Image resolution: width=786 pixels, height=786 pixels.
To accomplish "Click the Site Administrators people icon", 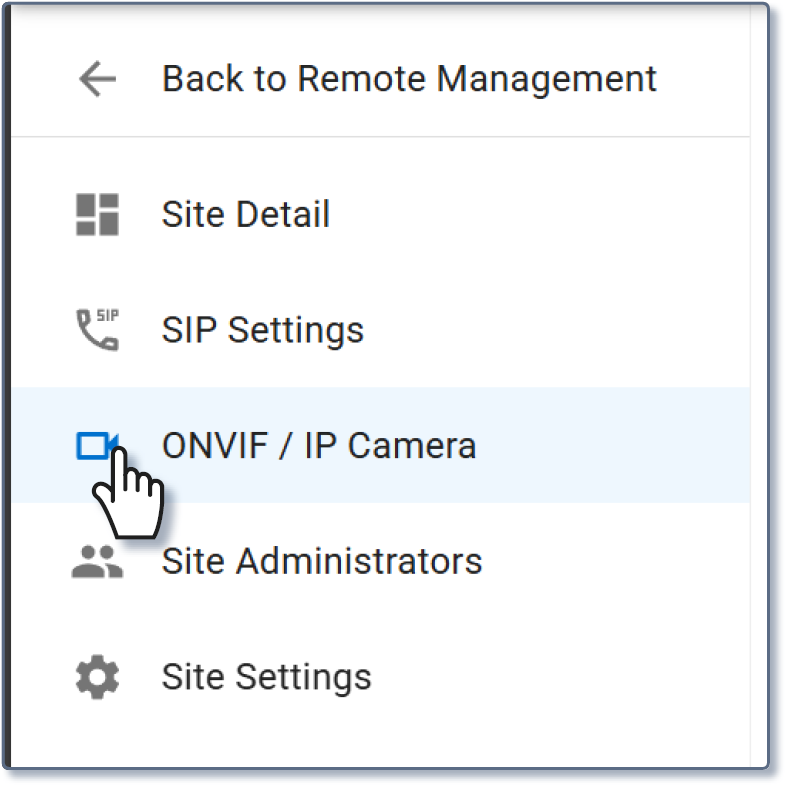I will 97,561.
